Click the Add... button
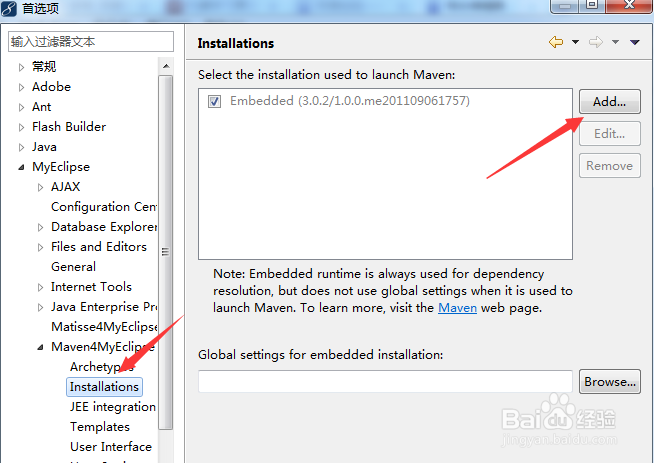 click(x=609, y=101)
